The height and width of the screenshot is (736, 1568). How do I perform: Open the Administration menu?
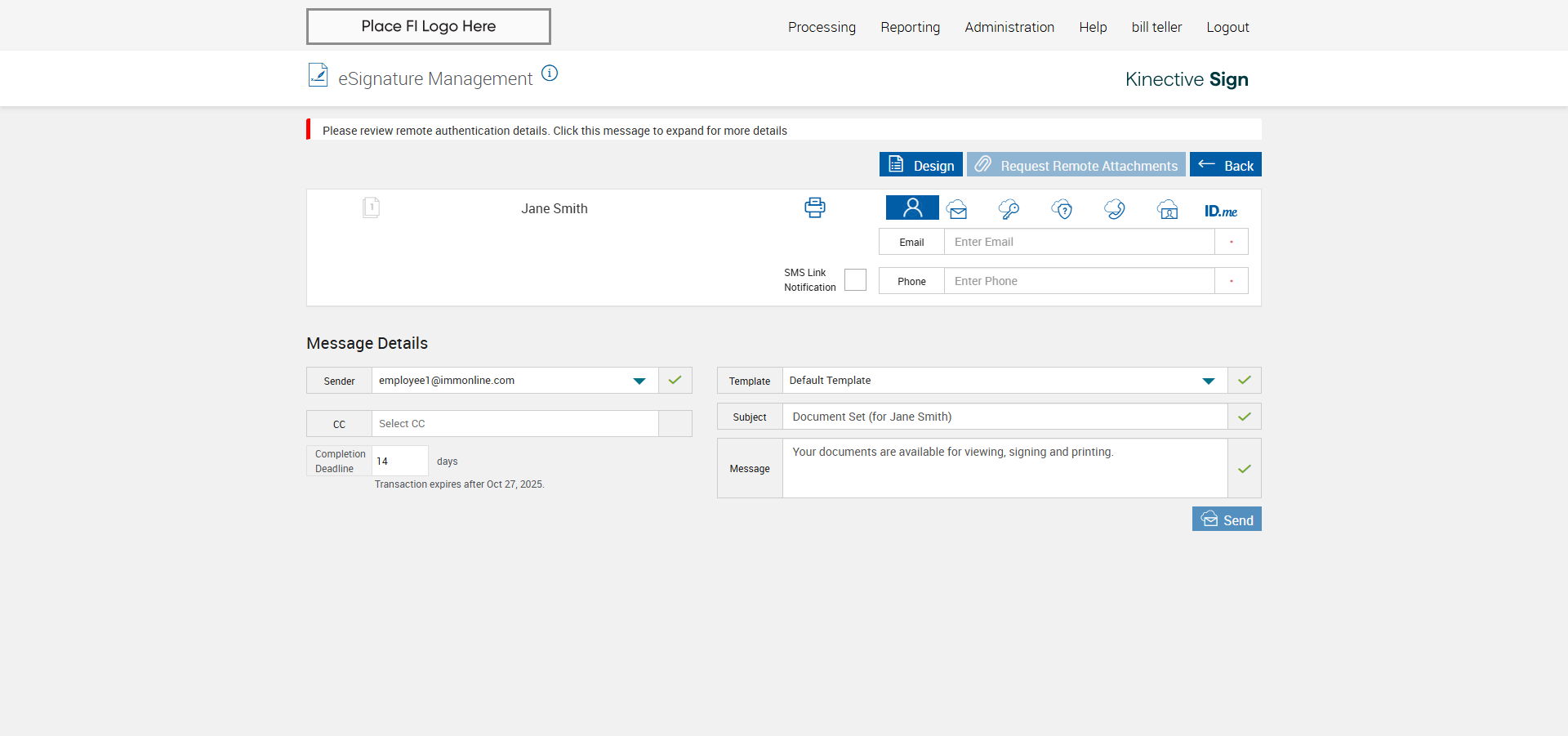(x=1009, y=27)
